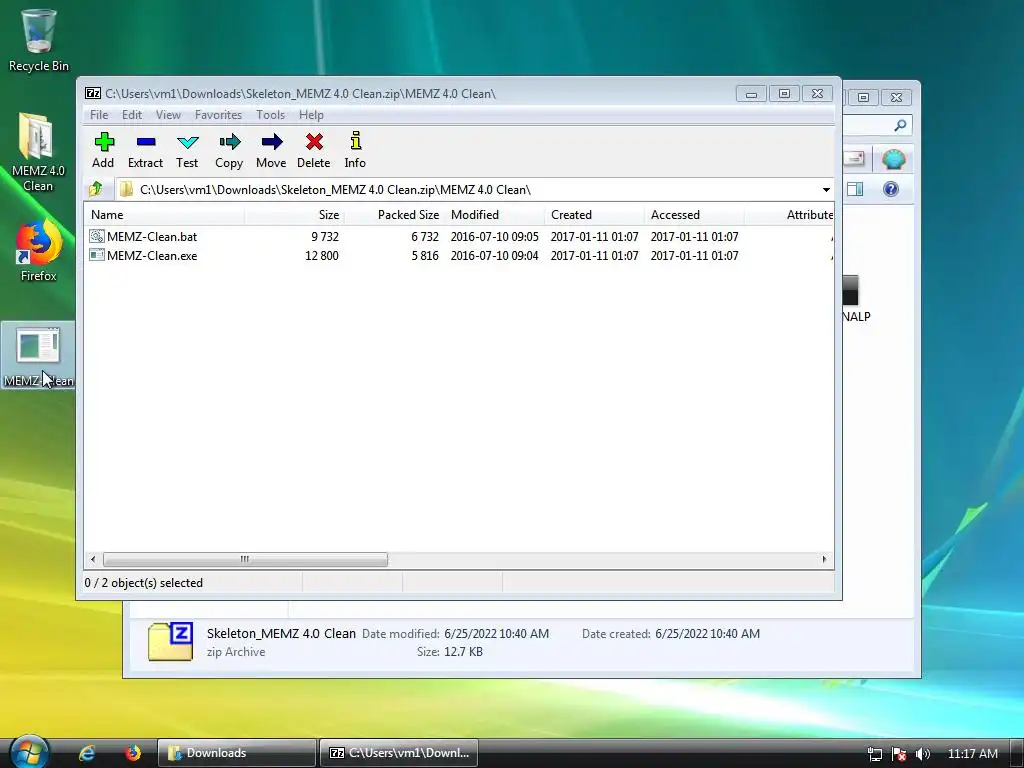Launch Firefox from taskbar quick launch

click(x=133, y=753)
